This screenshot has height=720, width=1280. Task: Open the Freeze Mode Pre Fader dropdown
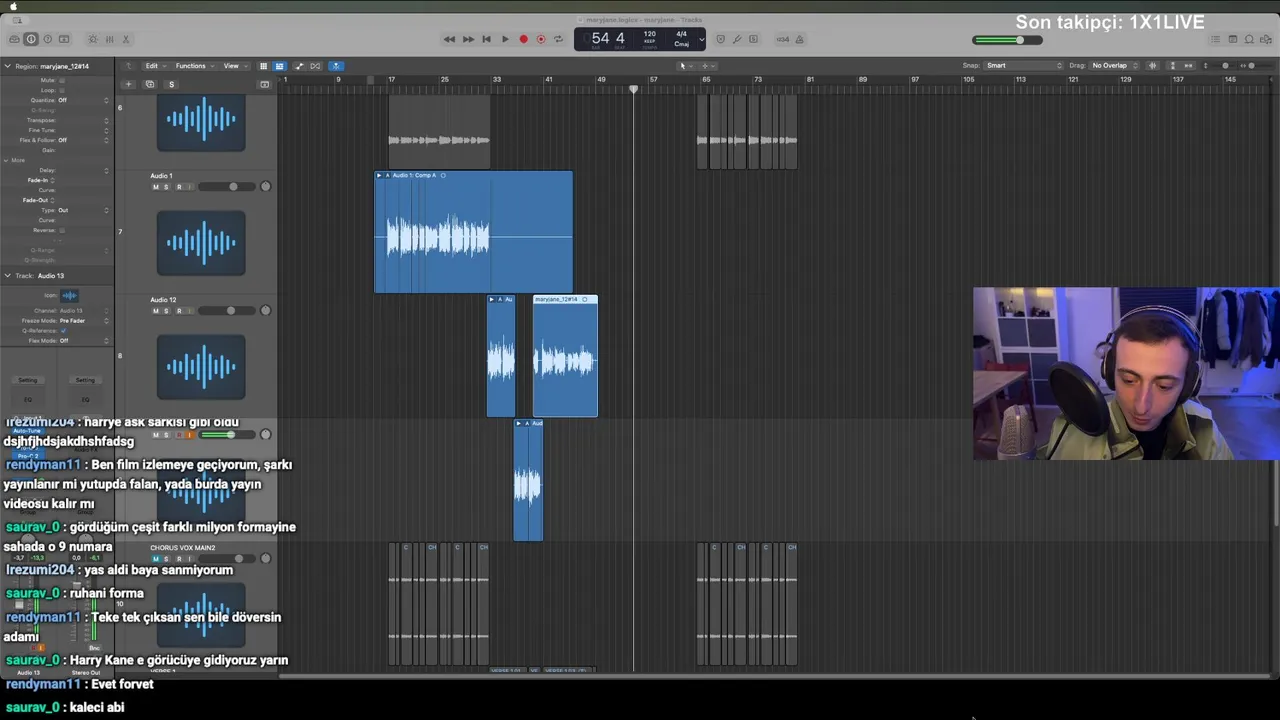click(x=84, y=320)
